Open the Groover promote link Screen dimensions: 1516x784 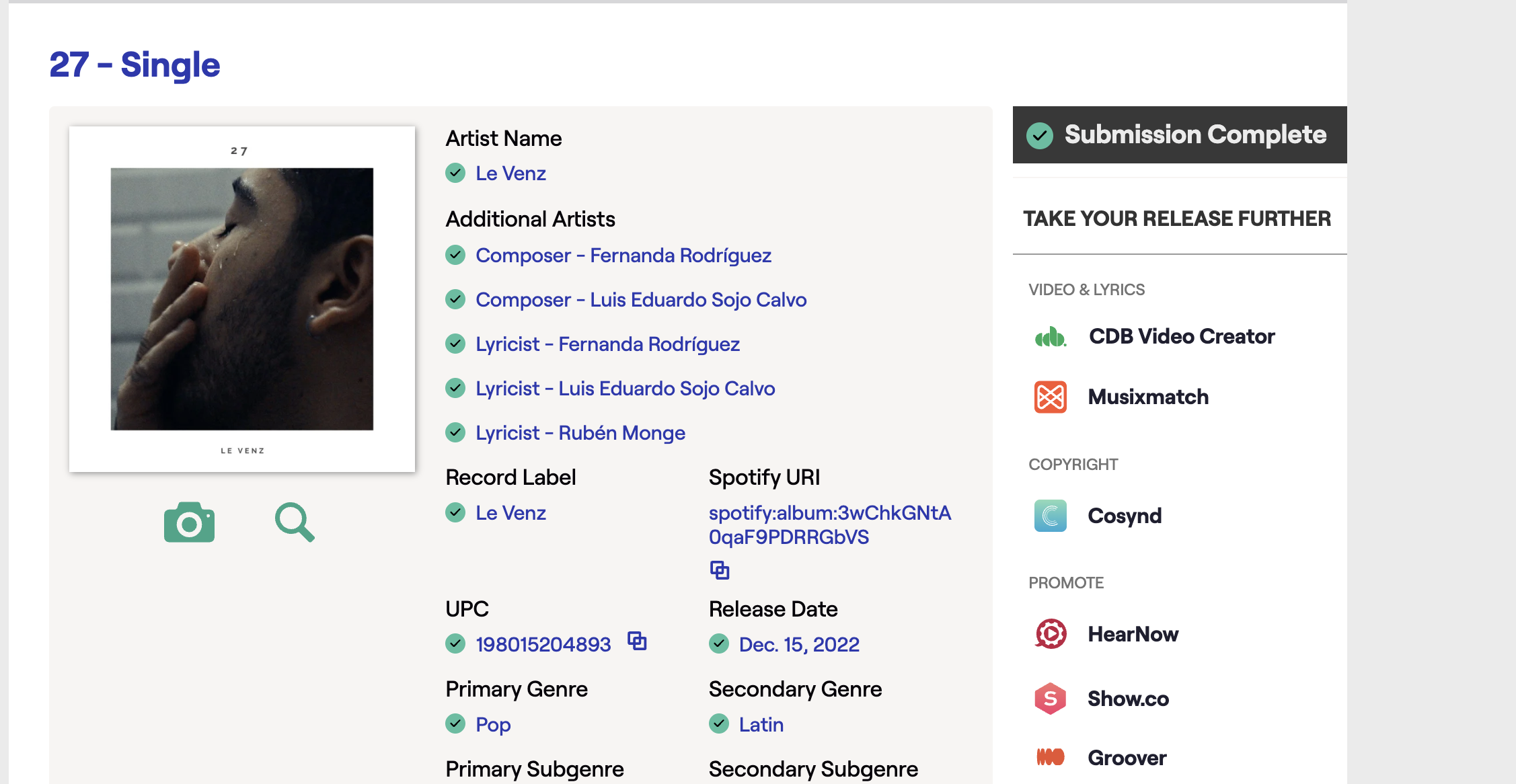1127,758
